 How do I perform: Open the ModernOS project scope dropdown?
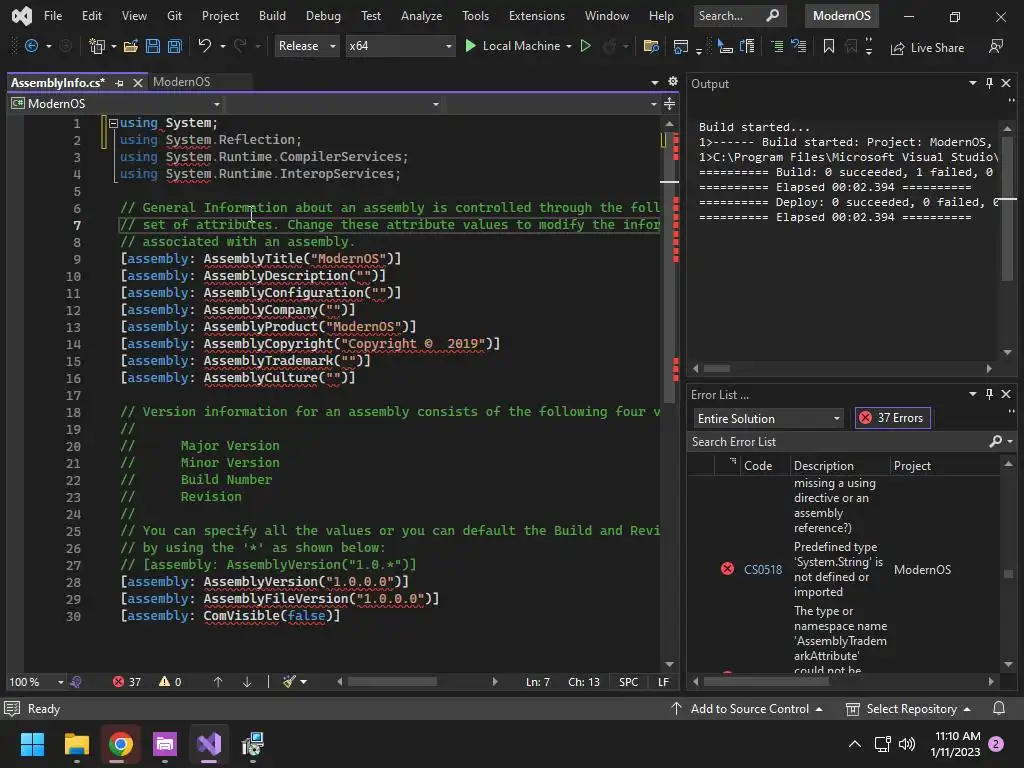point(115,104)
